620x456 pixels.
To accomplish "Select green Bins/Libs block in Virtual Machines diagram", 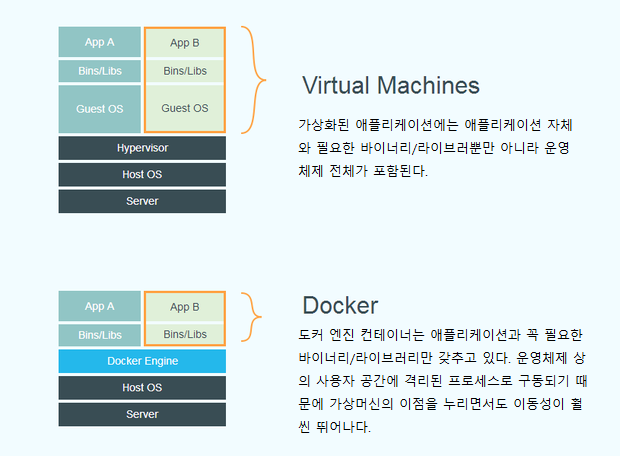I will click(185, 71).
